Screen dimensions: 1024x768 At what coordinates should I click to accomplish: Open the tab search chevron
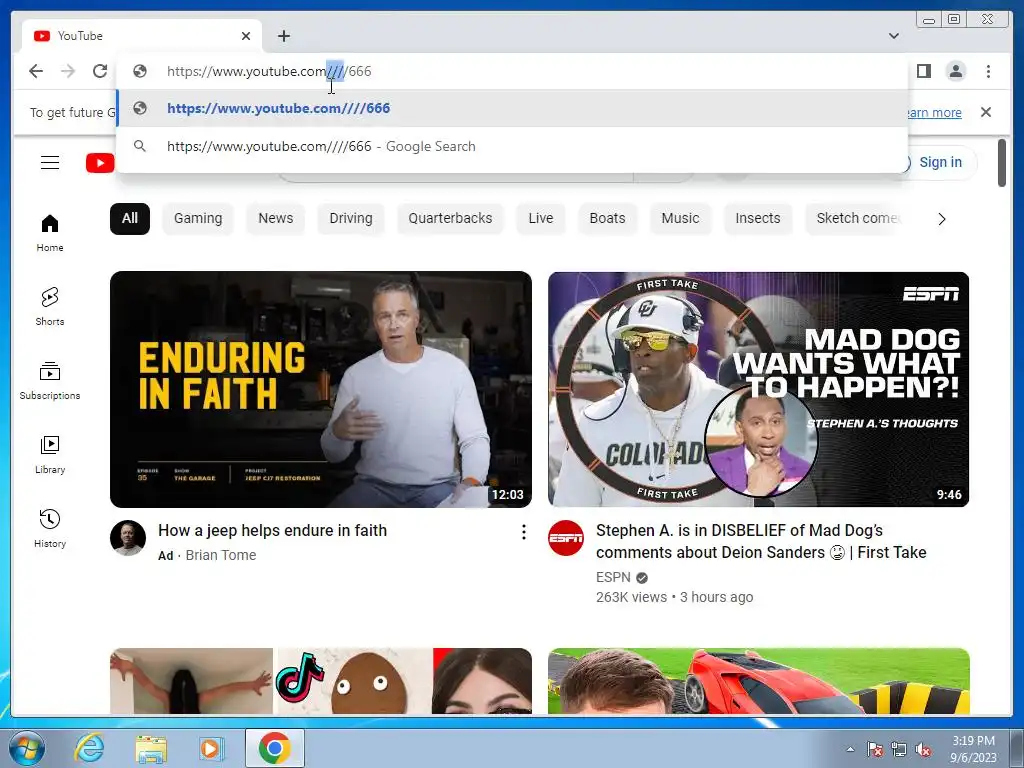(894, 36)
